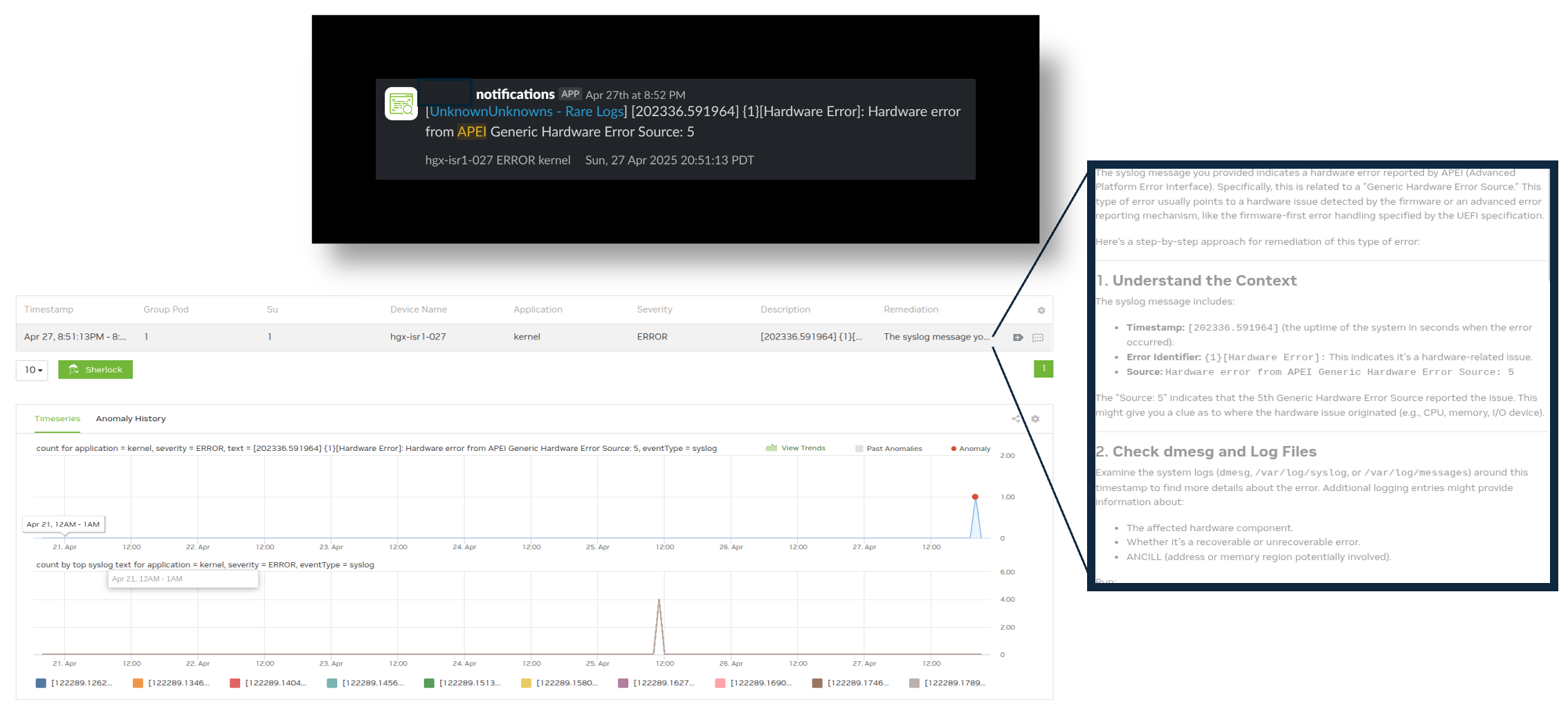The image size is (1568, 713).
Task: Click the Apr 27, 8:51:13PM timestamp cell
Action: click(x=75, y=337)
